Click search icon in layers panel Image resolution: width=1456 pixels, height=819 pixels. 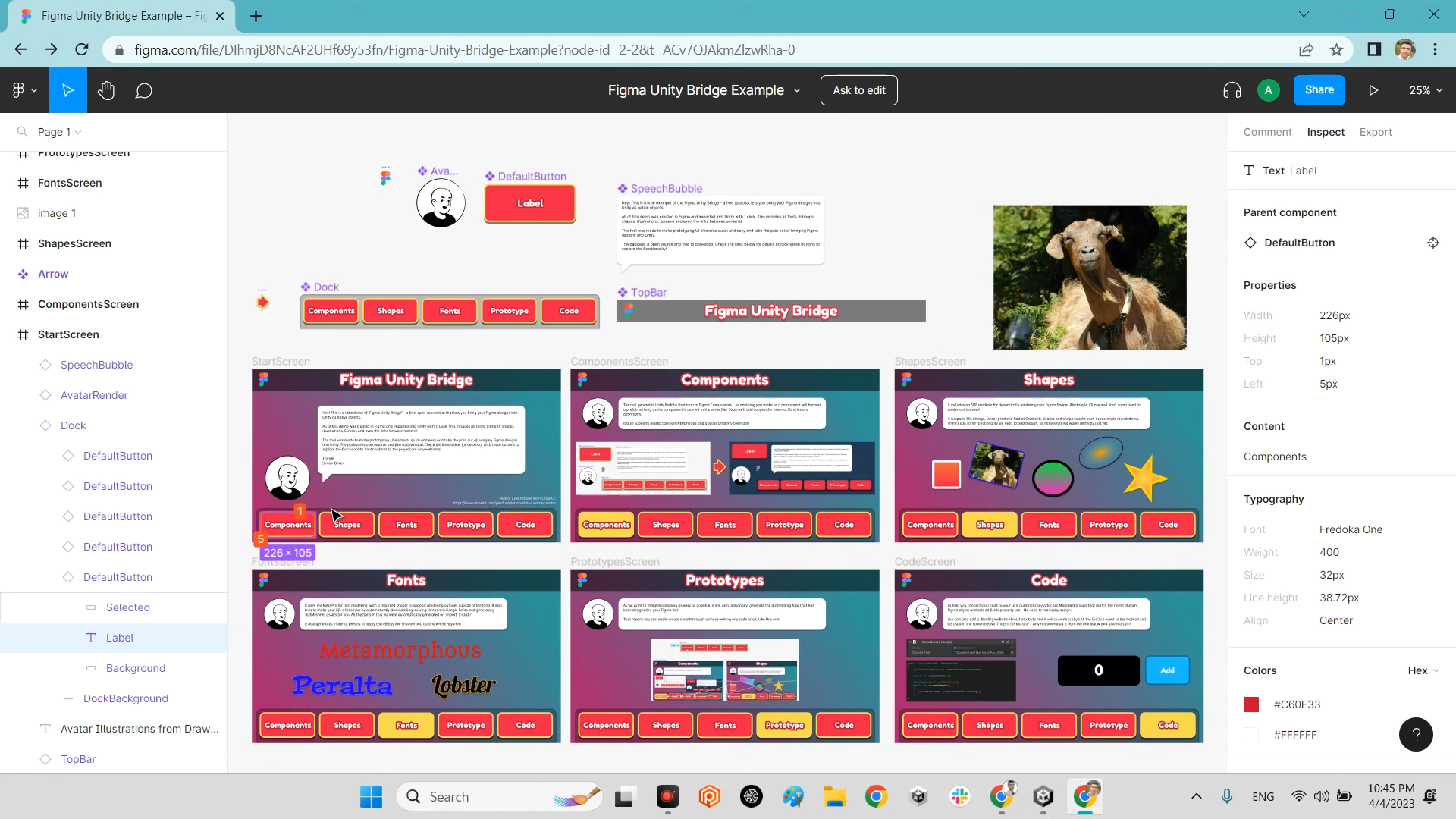22,132
